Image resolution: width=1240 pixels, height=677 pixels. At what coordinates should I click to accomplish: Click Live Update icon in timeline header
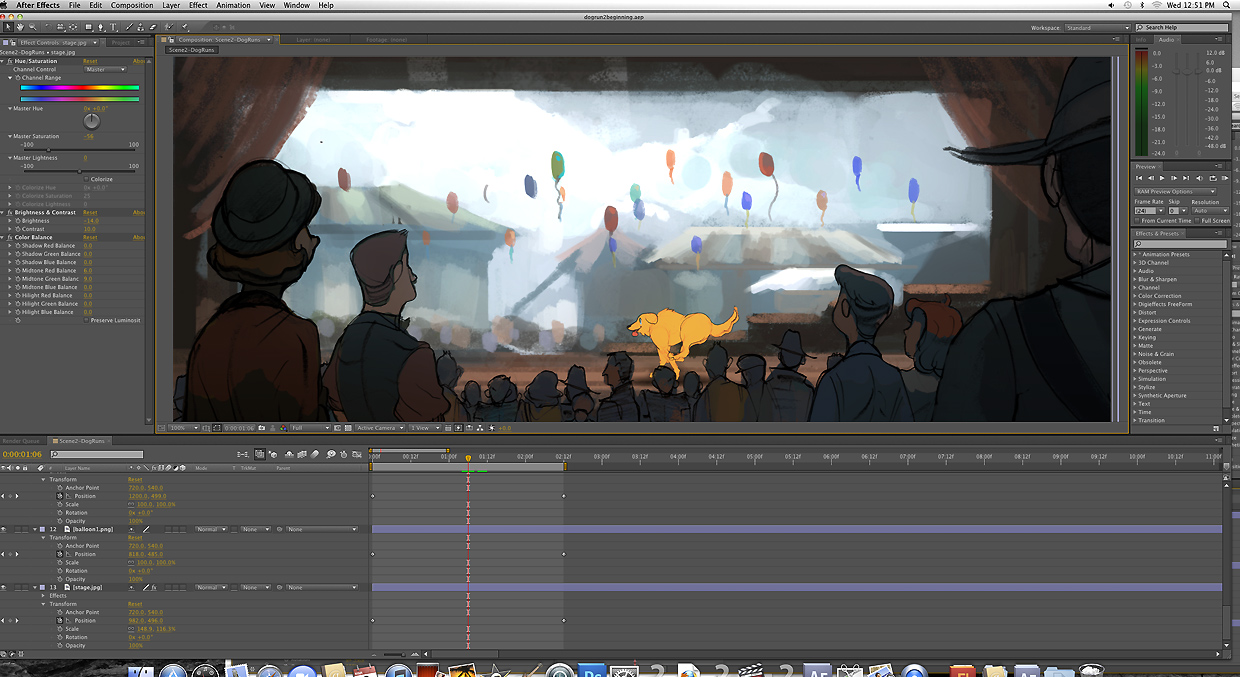tap(260, 454)
